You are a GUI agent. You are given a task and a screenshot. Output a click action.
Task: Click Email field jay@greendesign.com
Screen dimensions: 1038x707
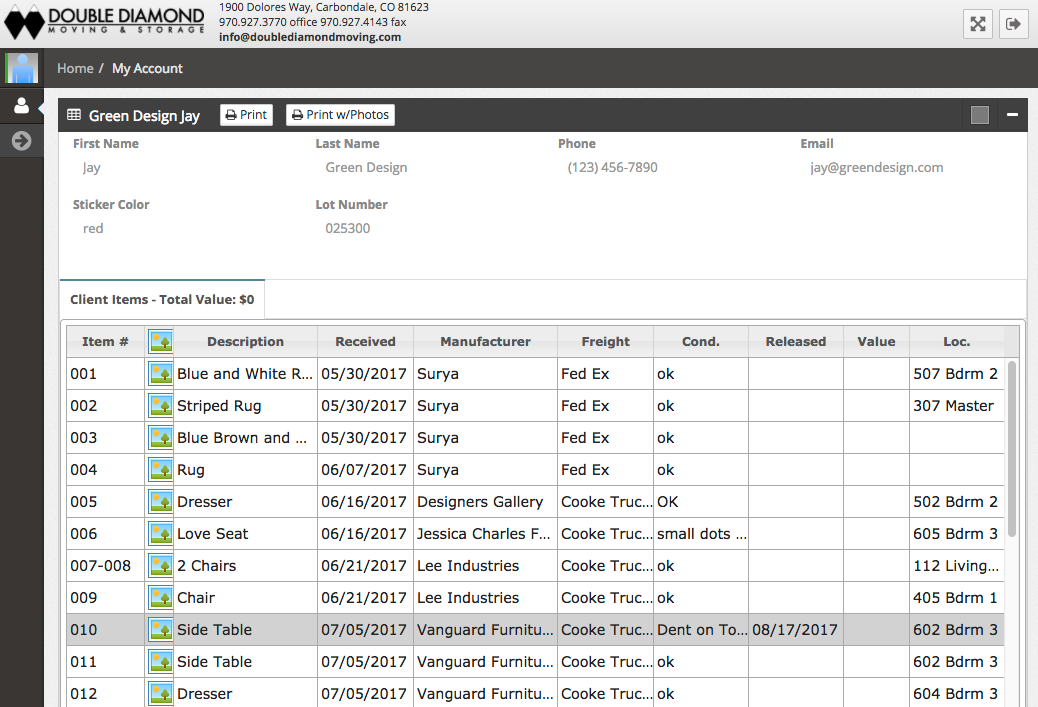tap(876, 167)
